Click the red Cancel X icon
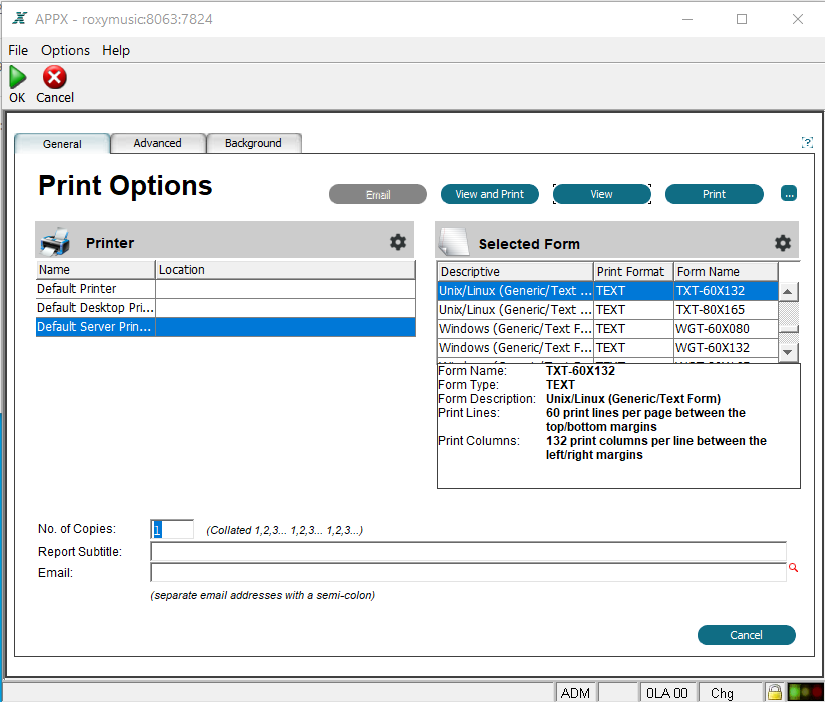 coord(55,77)
